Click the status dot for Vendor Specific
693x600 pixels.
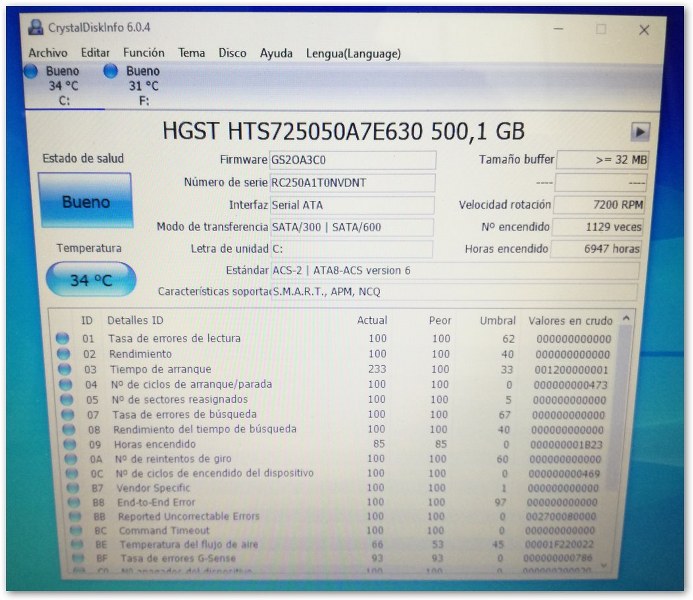point(73,488)
